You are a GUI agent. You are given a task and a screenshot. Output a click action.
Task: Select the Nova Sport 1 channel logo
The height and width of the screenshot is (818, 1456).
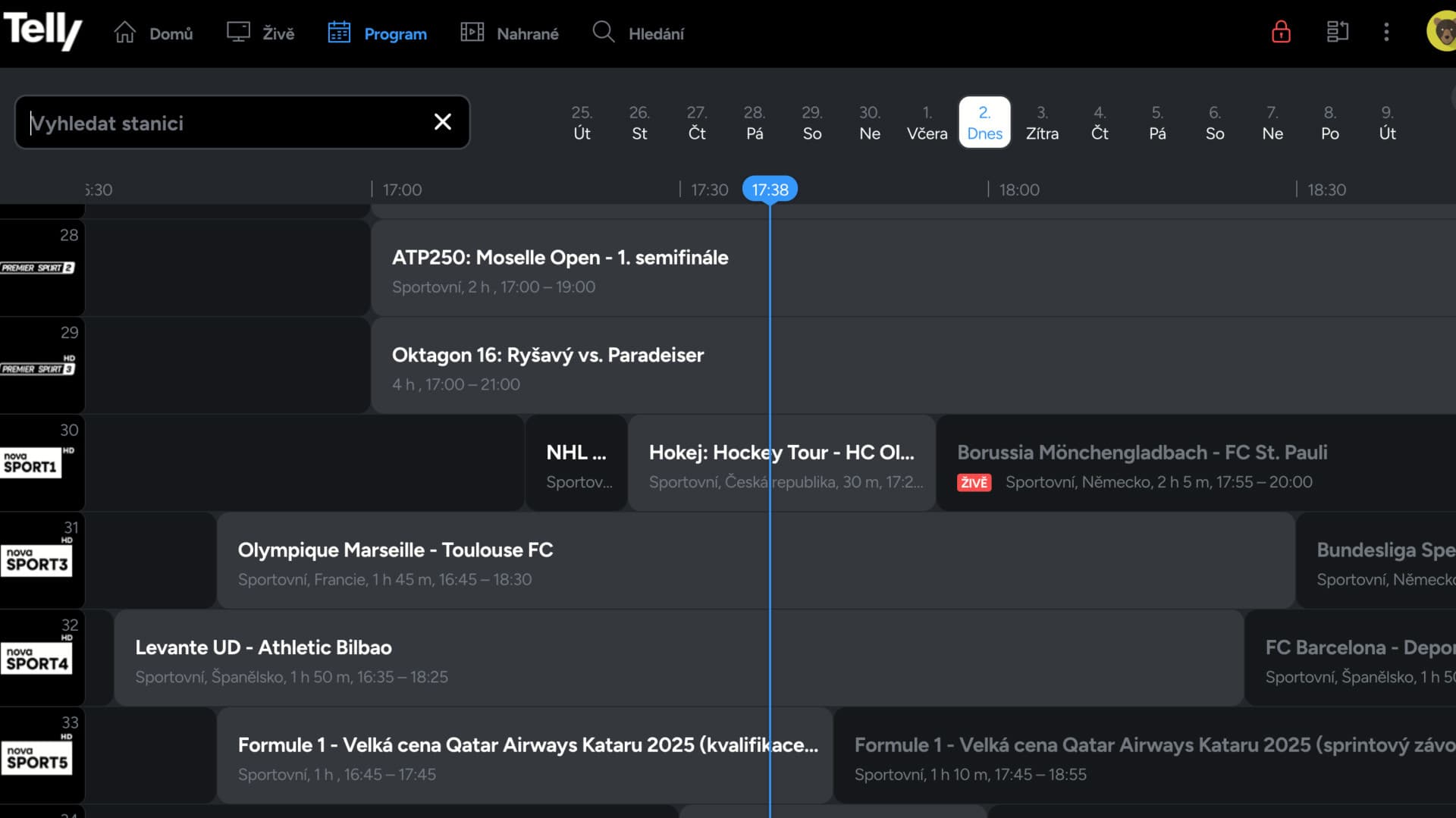pyautogui.click(x=32, y=463)
